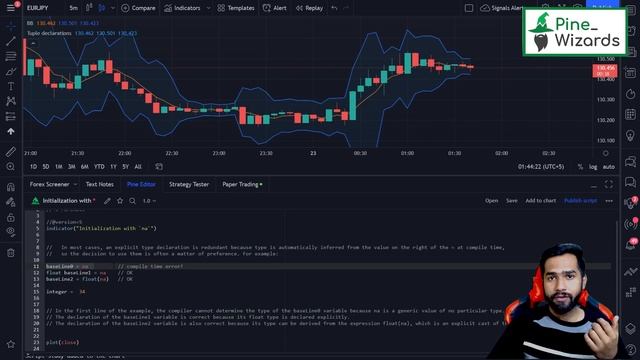Open the Signals Alert layout menu
Image resolution: width=640 pixels, height=360 pixels.
click(501, 8)
